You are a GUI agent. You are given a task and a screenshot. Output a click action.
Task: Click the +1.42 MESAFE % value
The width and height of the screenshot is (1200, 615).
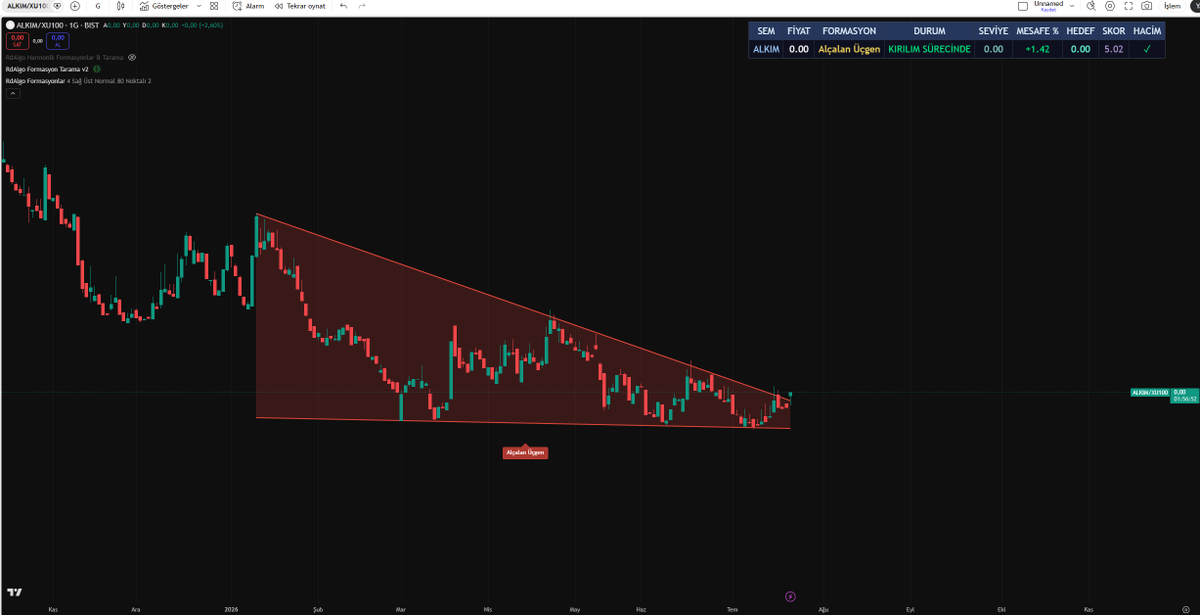[1037, 48]
